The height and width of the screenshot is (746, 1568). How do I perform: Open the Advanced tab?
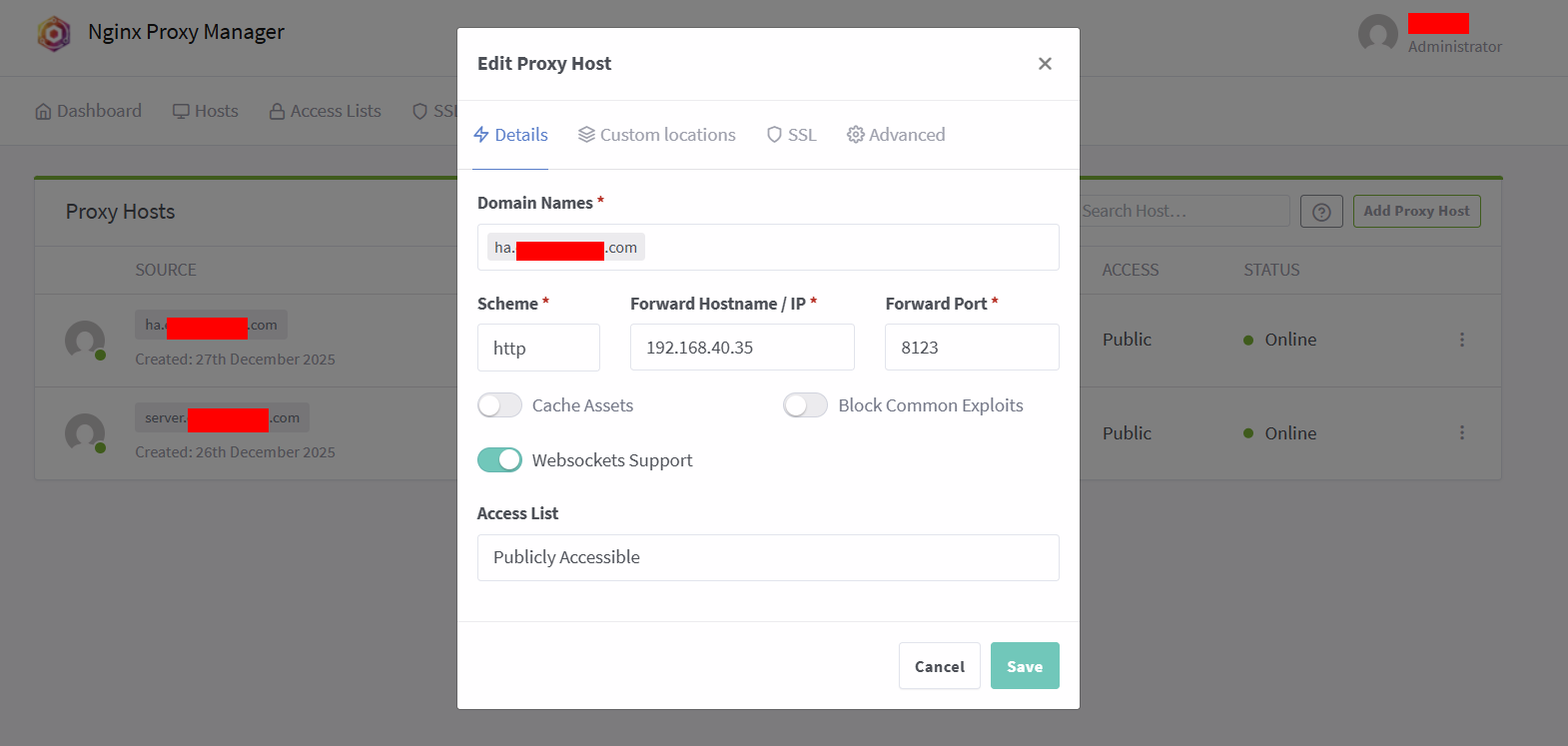click(x=896, y=135)
